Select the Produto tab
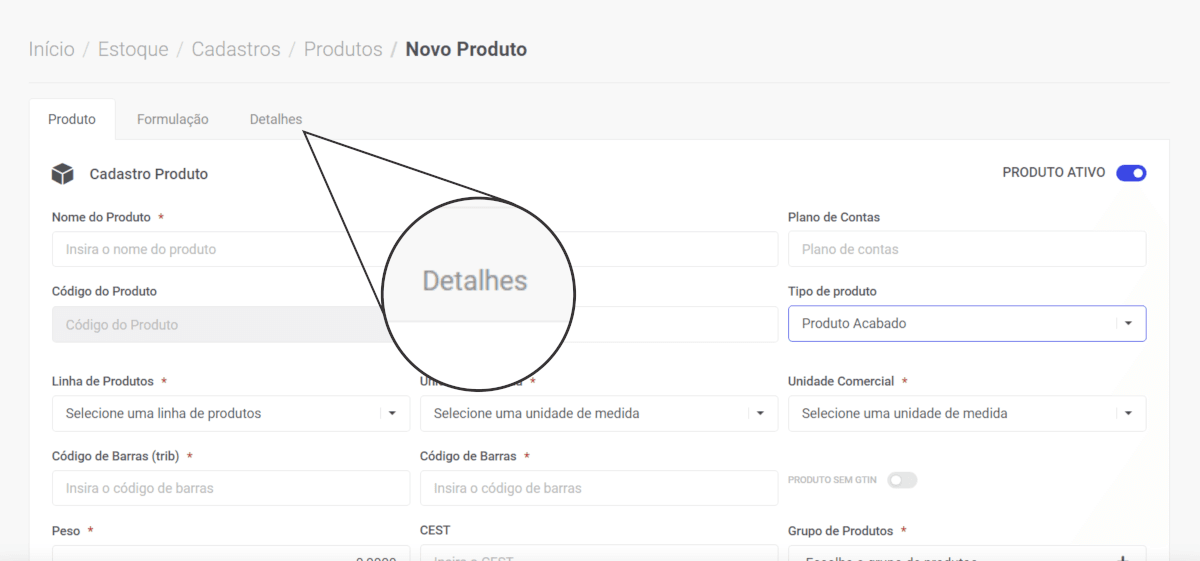 pyautogui.click(x=72, y=119)
